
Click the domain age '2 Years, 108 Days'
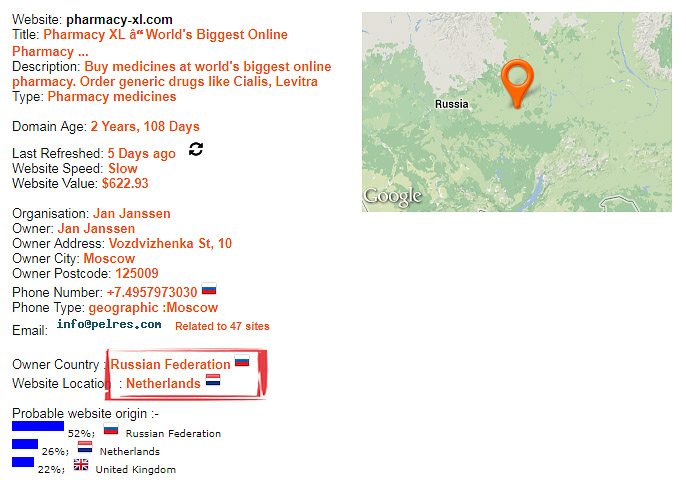click(x=145, y=126)
